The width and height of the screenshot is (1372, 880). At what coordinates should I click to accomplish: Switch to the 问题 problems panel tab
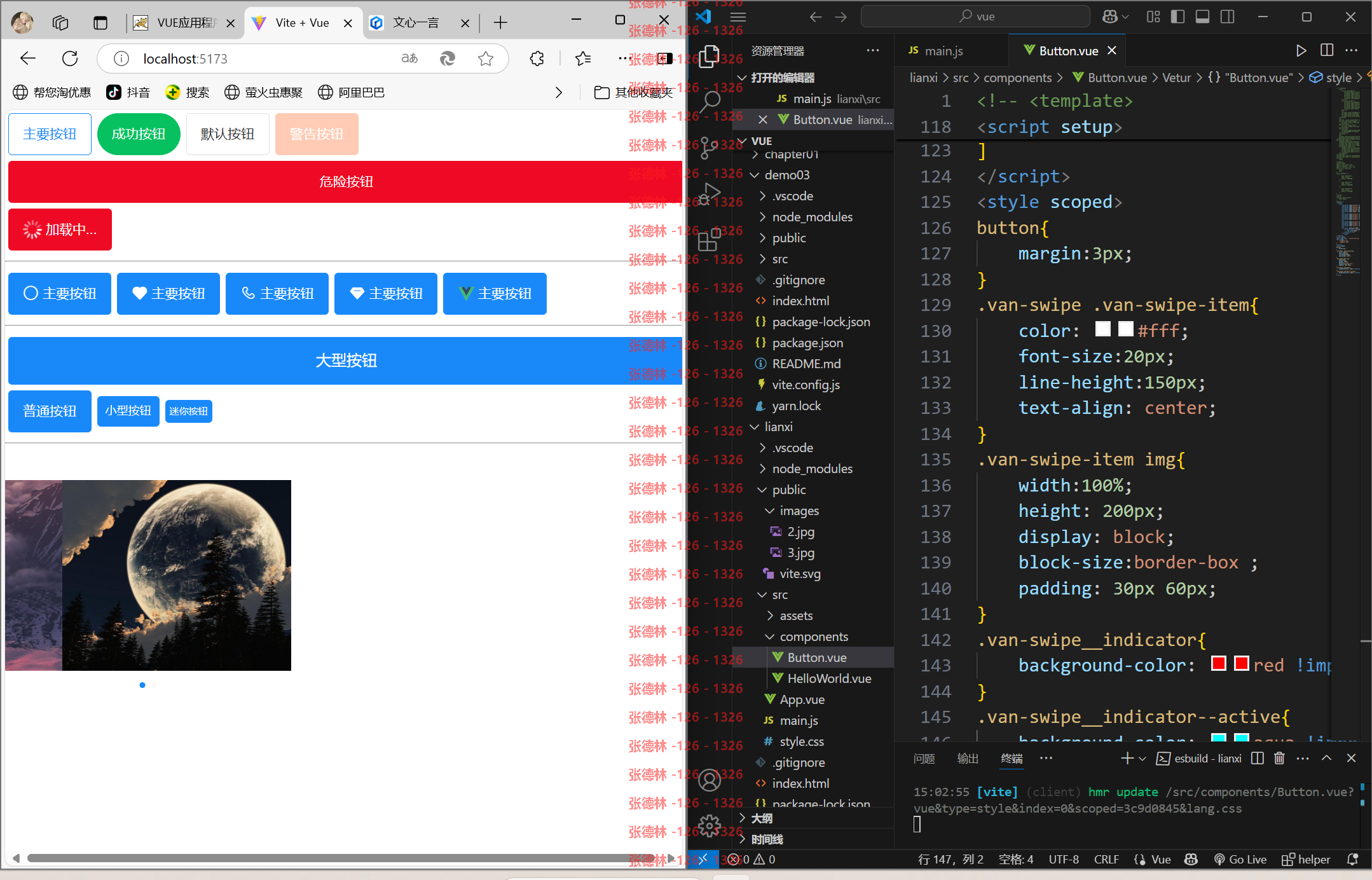(x=924, y=758)
